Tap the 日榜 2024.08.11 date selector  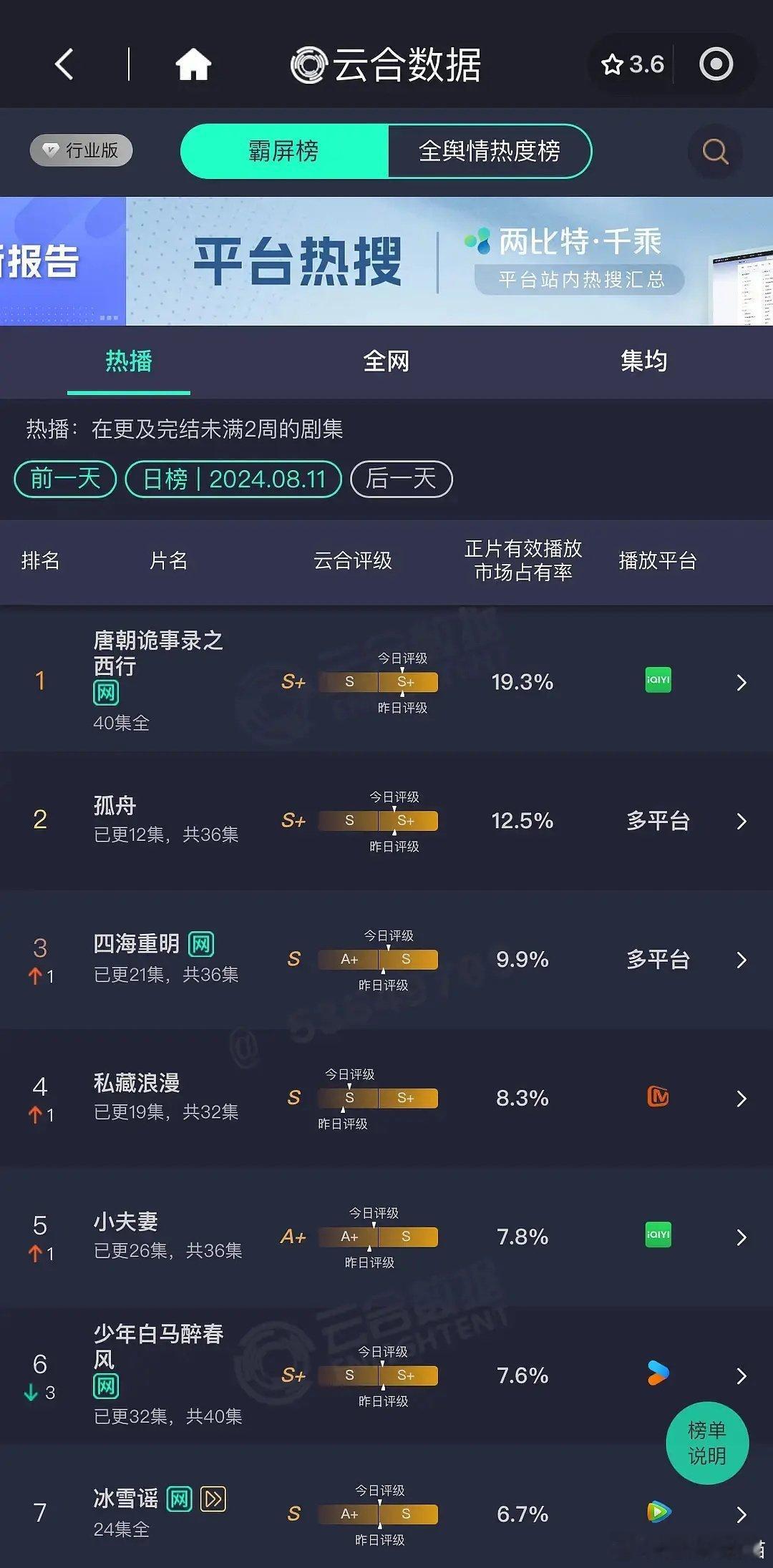click(x=234, y=479)
